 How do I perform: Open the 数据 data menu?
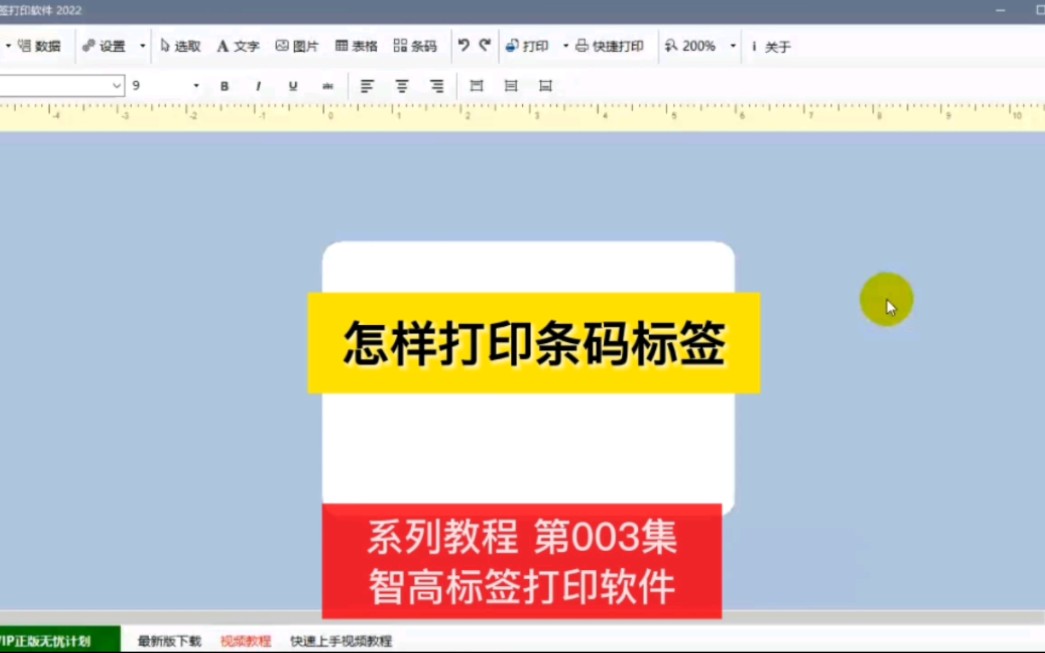[45, 45]
